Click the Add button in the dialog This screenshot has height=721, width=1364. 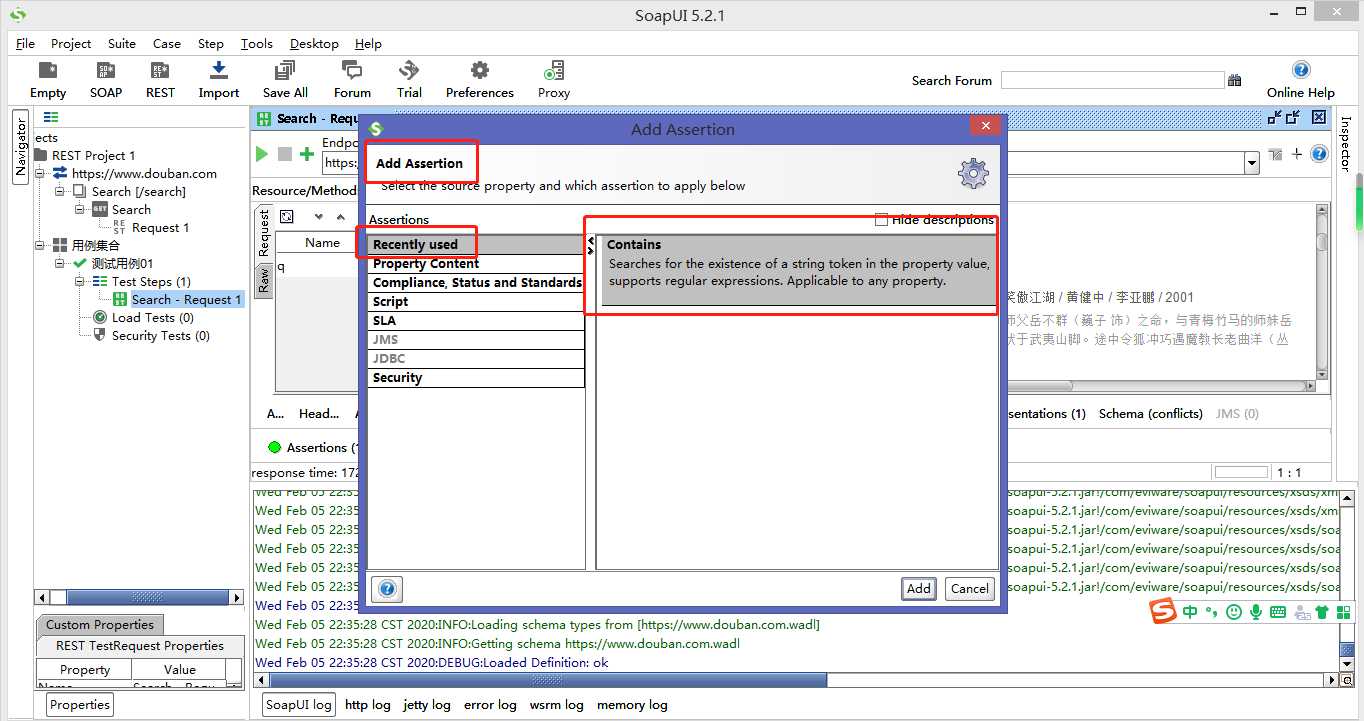click(x=919, y=589)
